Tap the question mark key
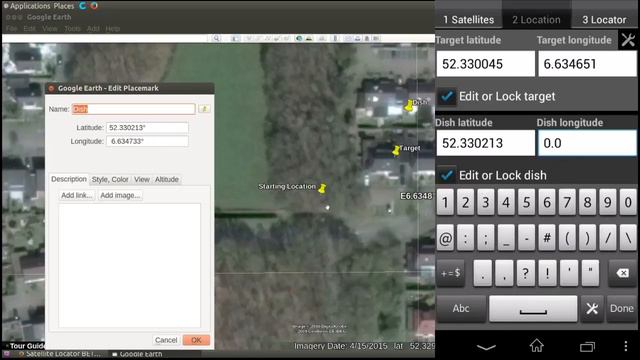 525,273
